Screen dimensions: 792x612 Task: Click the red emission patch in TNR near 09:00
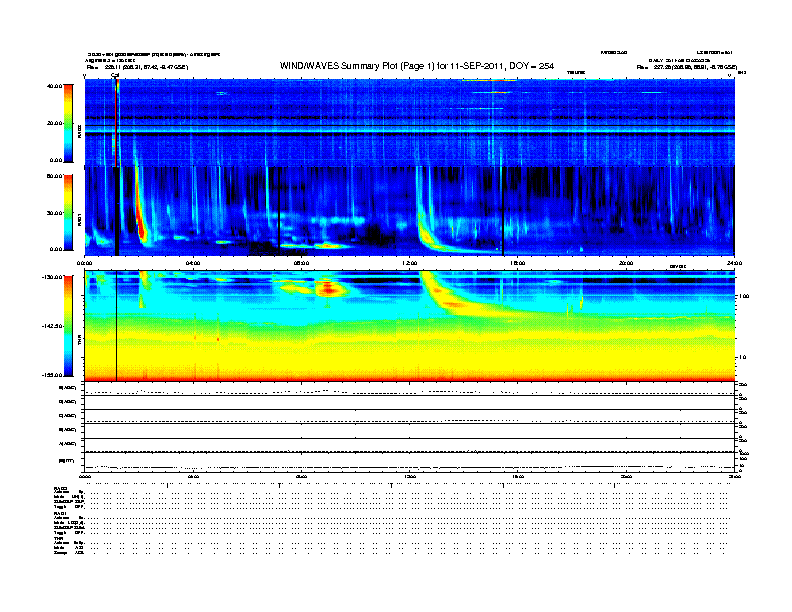point(328,289)
